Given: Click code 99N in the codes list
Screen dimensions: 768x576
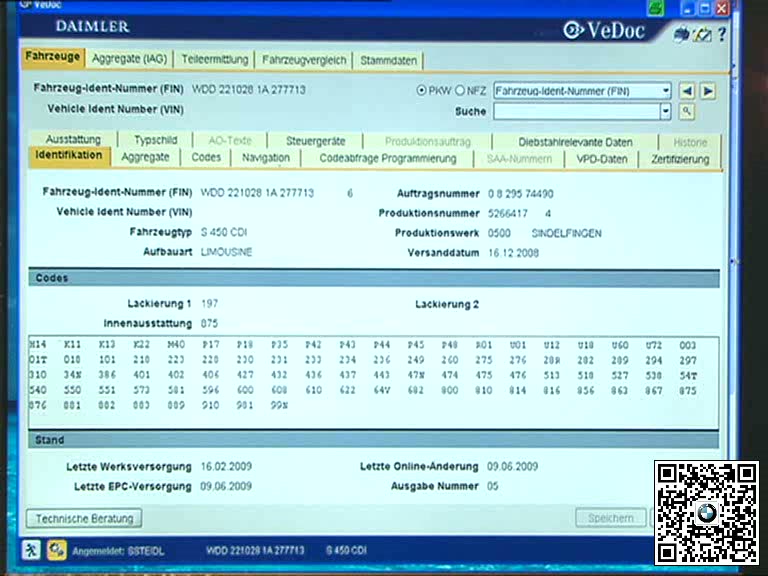Looking at the screenshot, I should 279,406.
